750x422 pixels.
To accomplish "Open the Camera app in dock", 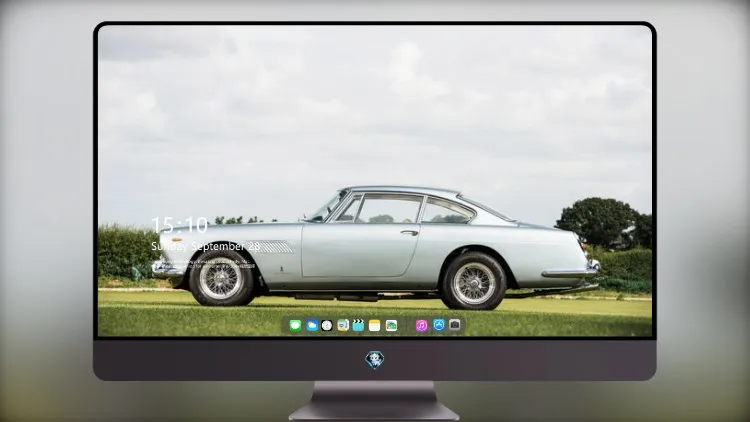I will coord(455,325).
